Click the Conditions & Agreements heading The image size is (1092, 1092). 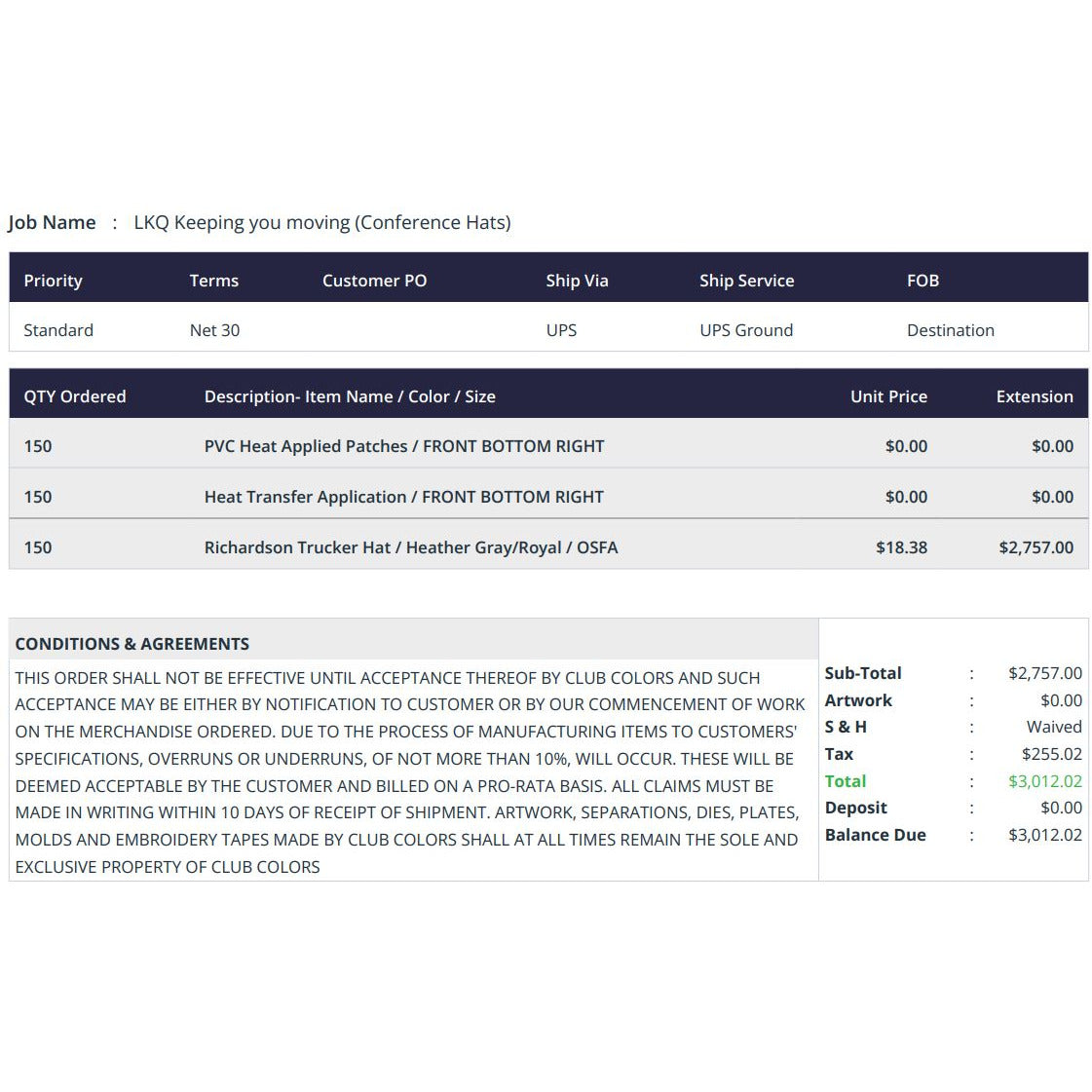tap(132, 644)
